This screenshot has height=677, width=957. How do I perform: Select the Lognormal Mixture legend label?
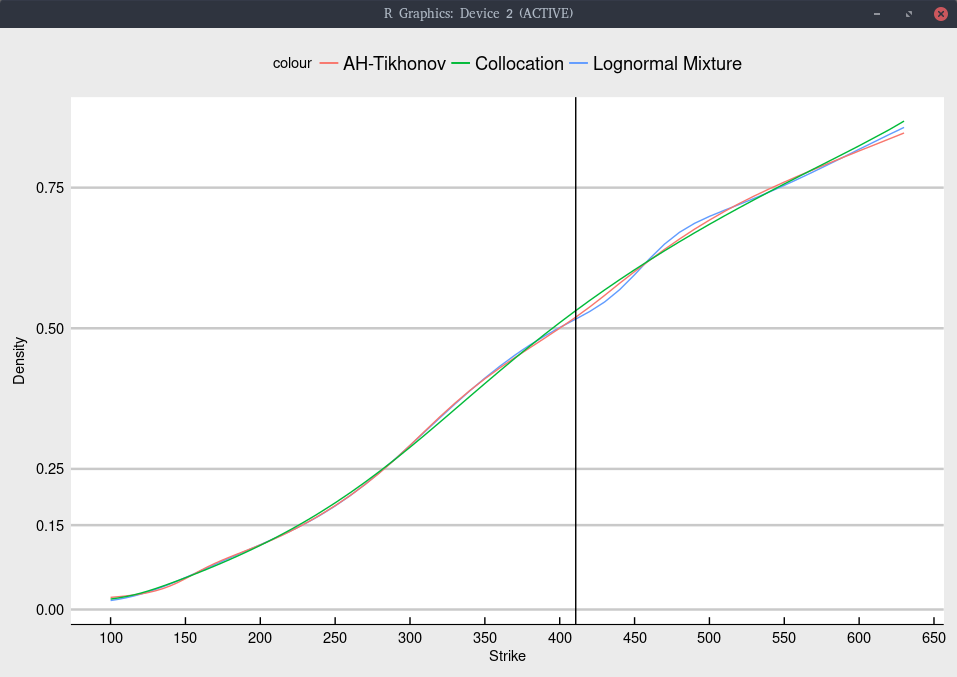(667, 63)
